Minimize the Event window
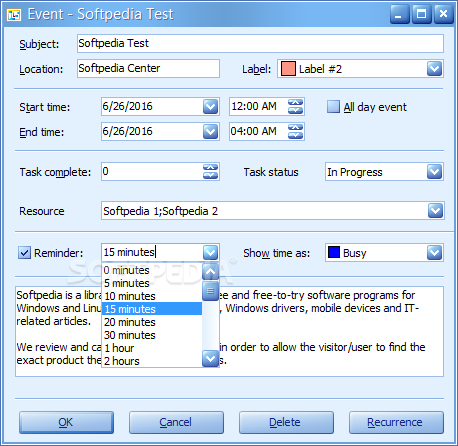Screen dimensions: 458x446 [399, 14]
